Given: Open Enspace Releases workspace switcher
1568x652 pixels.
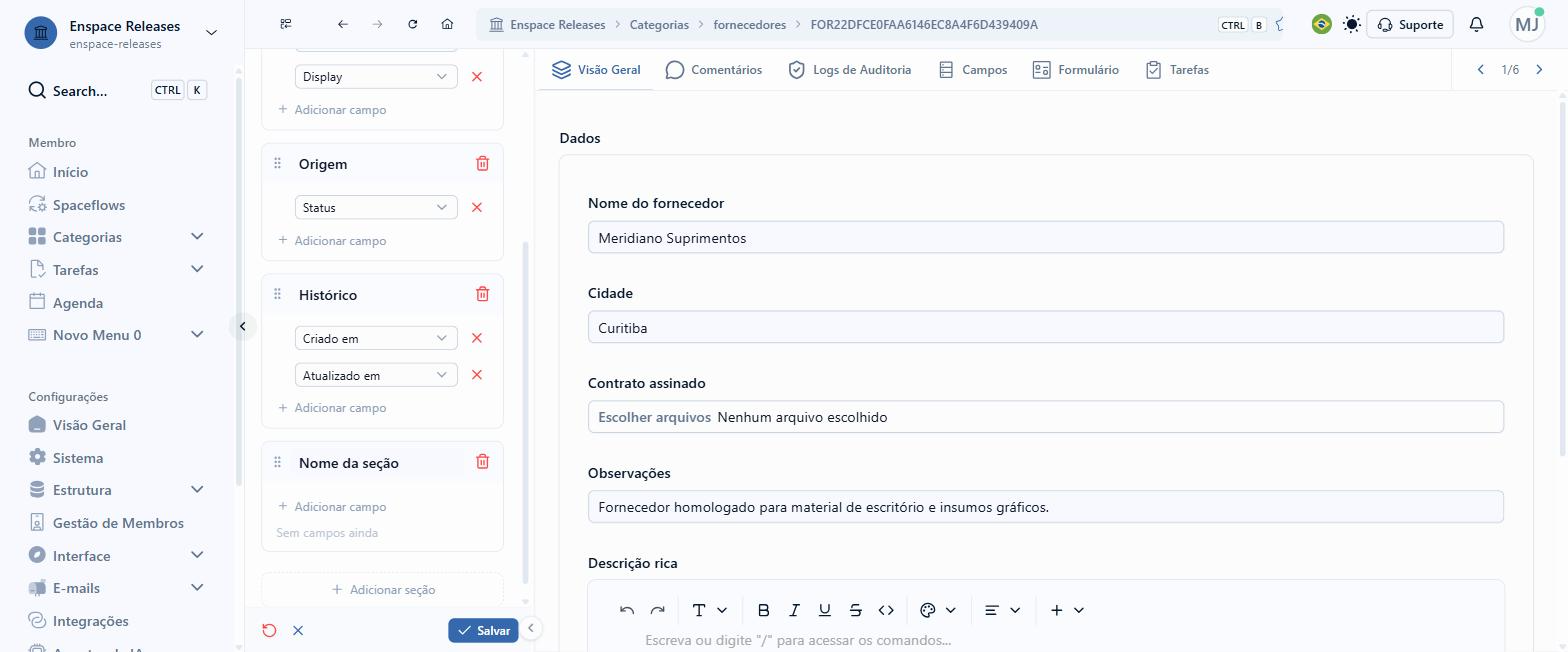Looking at the screenshot, I should pyautogui.click(x=121, y=33).
